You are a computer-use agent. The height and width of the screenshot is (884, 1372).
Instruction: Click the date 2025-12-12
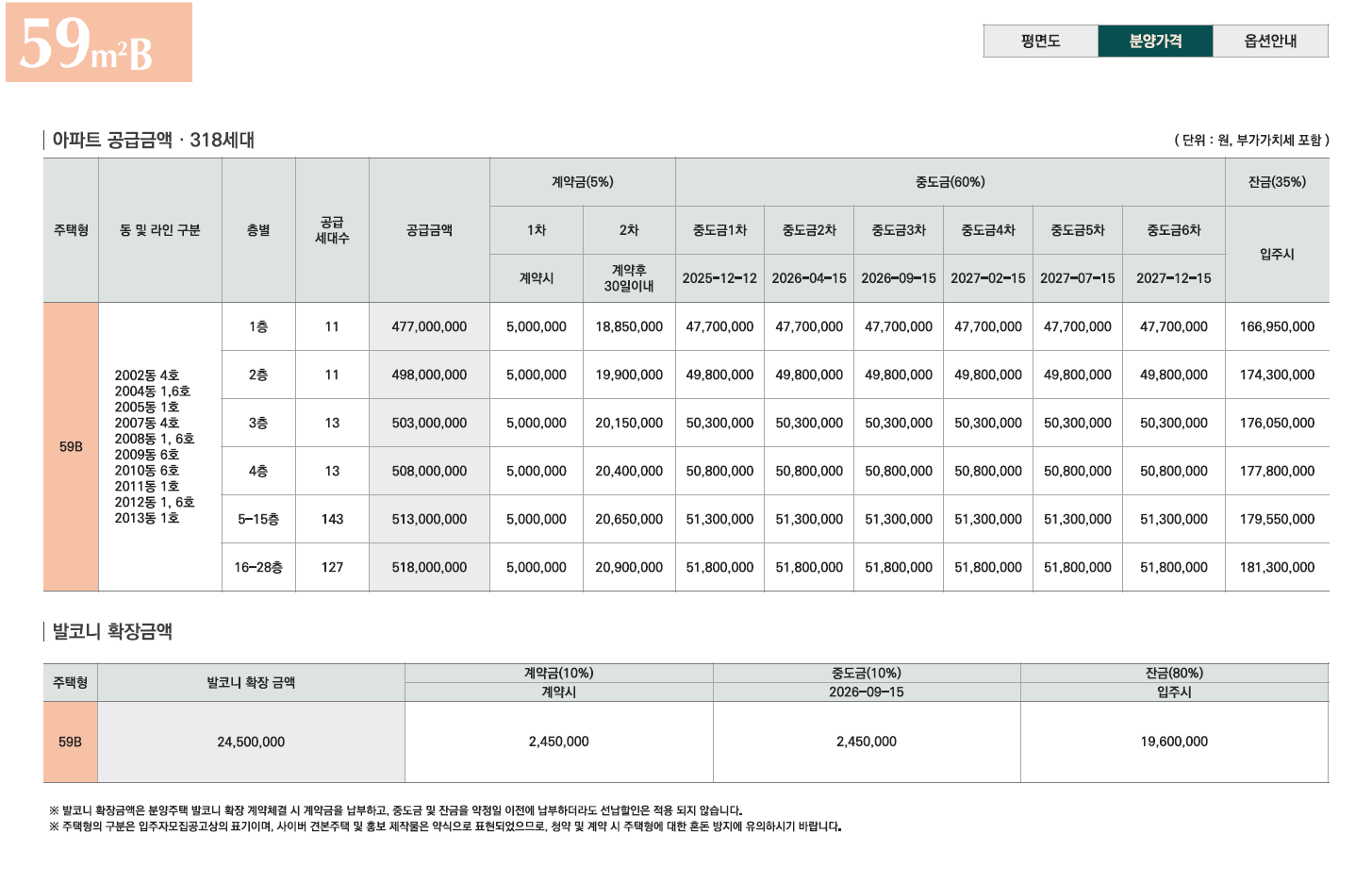coord(719,278)
